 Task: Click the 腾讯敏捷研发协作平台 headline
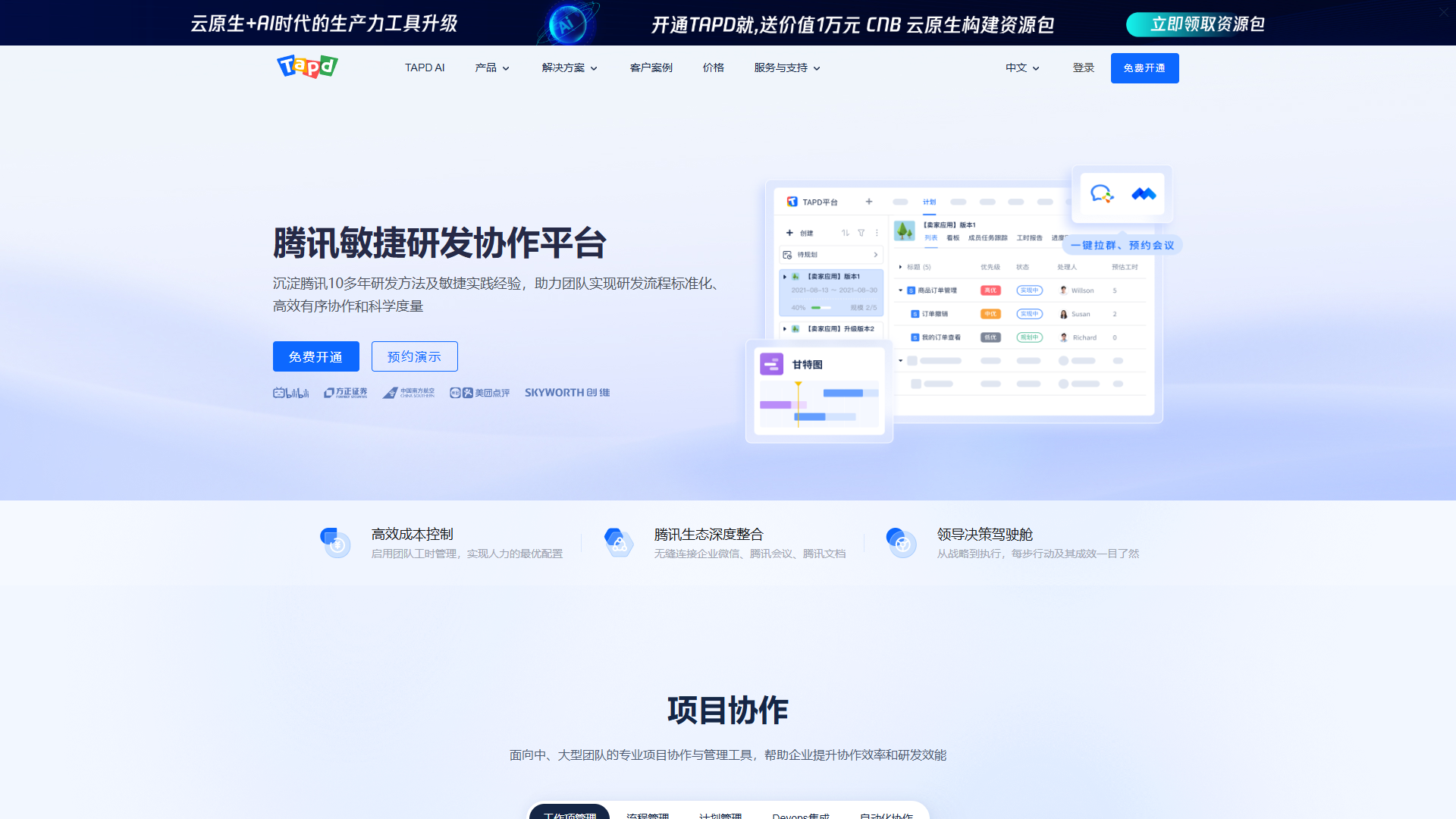tap(440, 243)
